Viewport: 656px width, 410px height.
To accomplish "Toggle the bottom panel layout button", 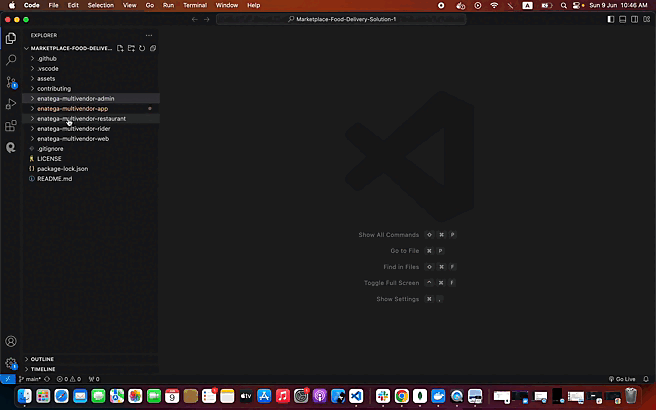I will pyautogui.click(x=623, y=19).
